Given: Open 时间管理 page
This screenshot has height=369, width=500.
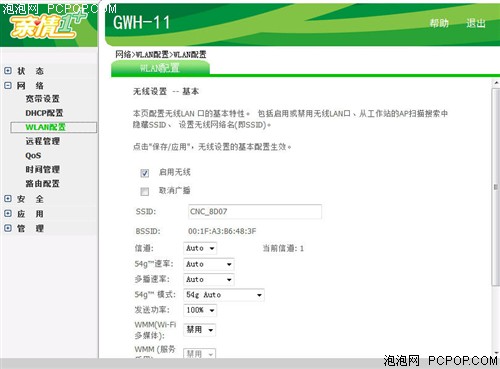Looking at the screenshot, I should [x=42, y=170].
